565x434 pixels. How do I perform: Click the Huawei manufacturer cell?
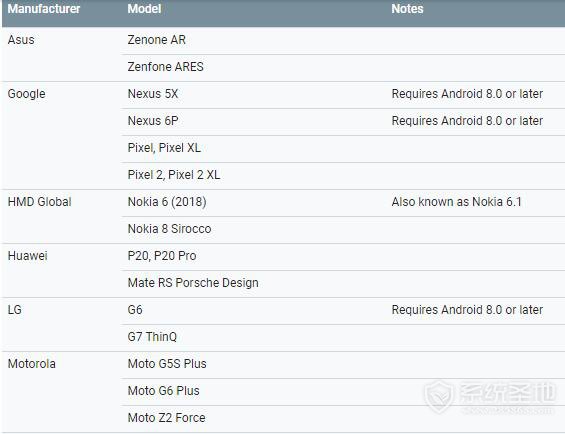point(27,256)
